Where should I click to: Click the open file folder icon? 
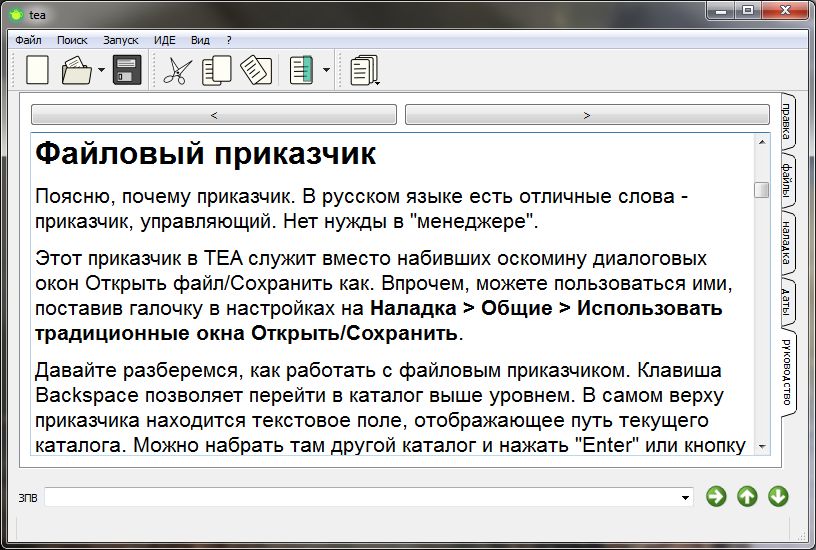click(76, 70)
